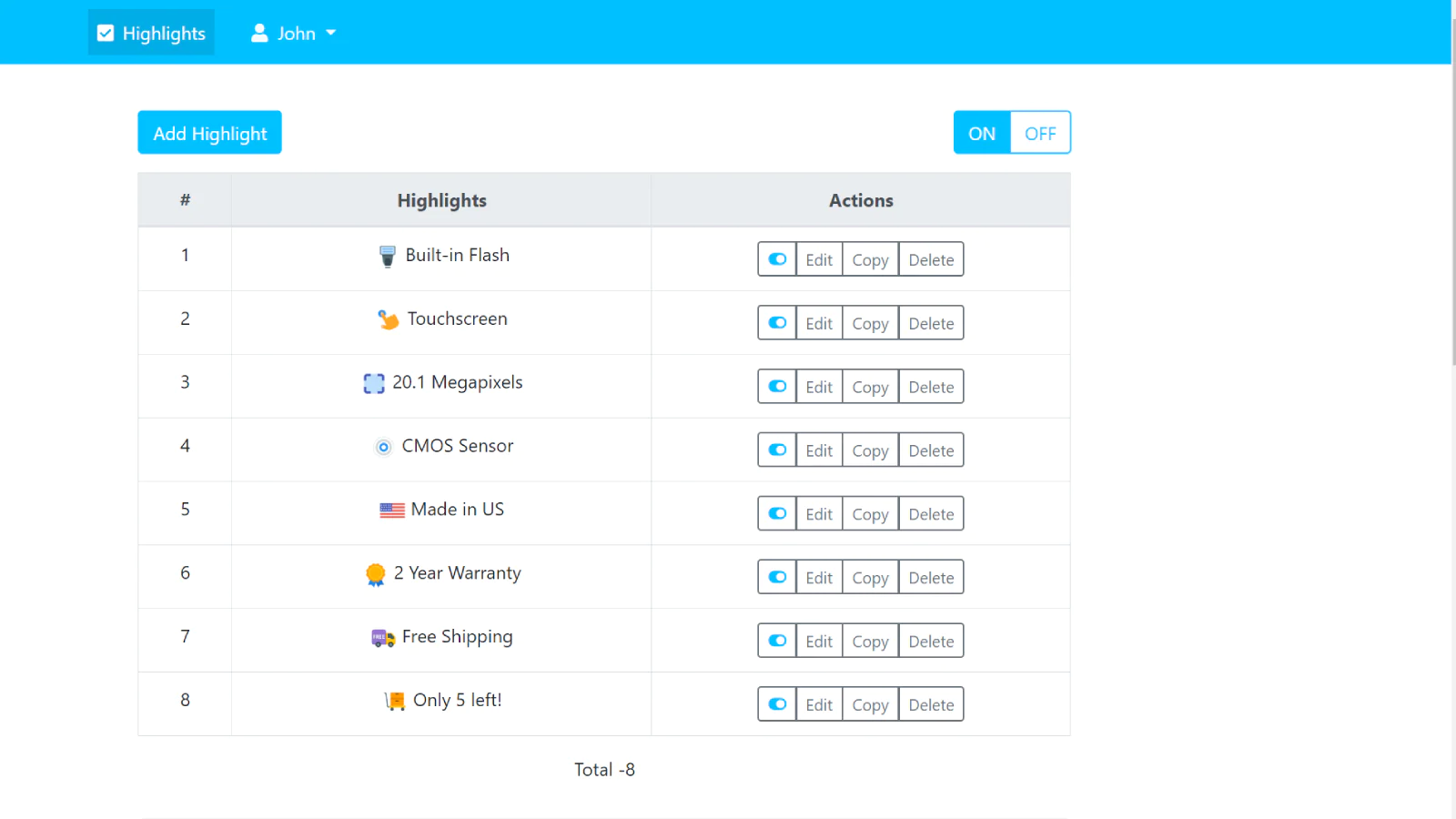Click the Free Shipping truck icon
The image size is (1456, 819).
[x=383, y=638]
